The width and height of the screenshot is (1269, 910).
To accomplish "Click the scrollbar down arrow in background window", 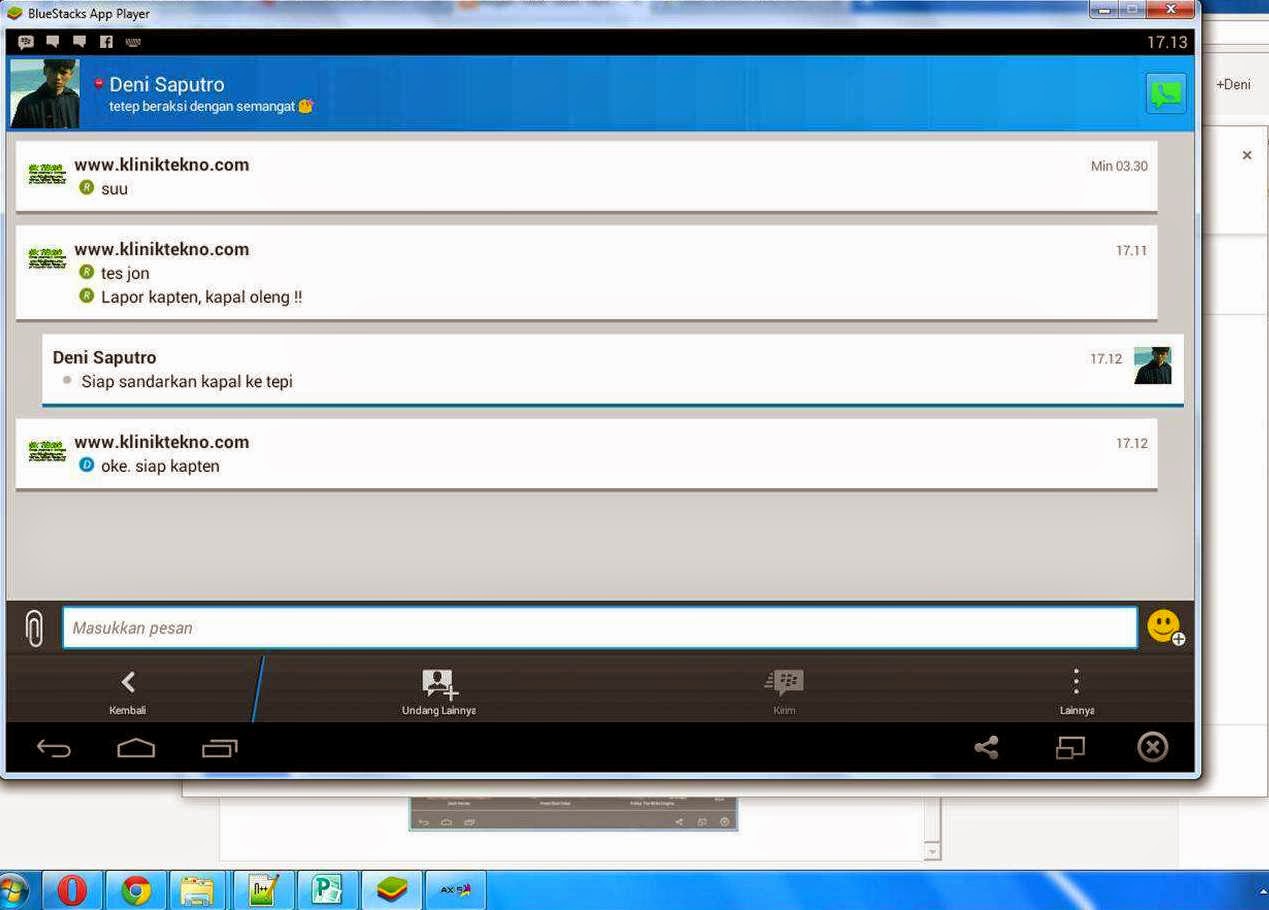I will pyautogui.click(x=932, y=851).
